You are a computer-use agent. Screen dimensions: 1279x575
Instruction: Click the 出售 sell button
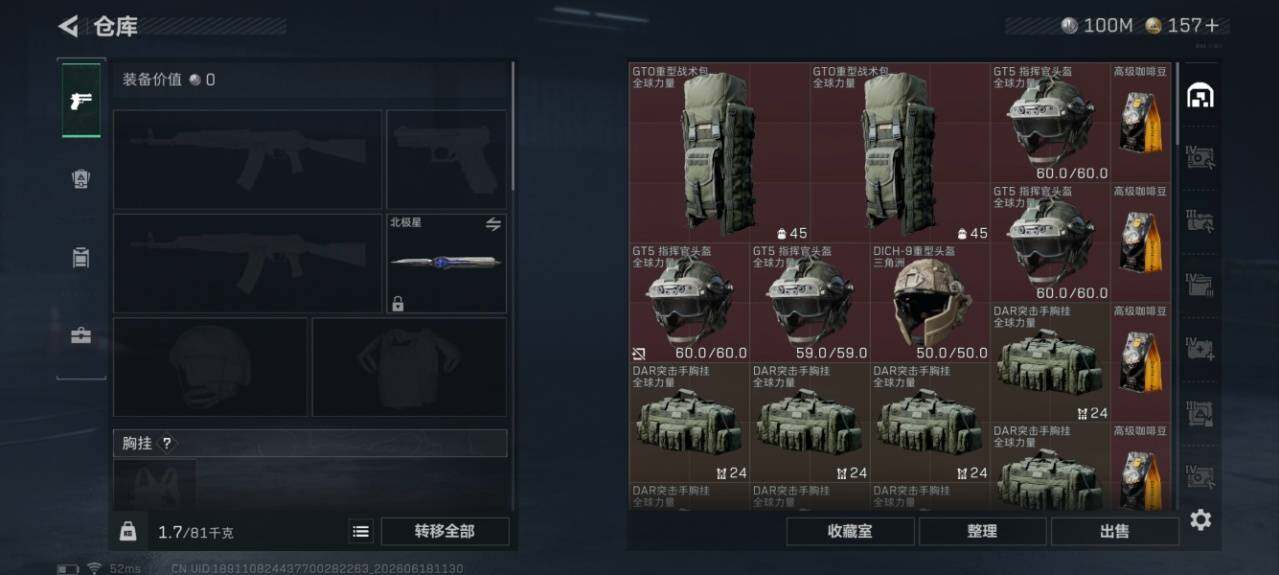click(x=1114, y=532)
